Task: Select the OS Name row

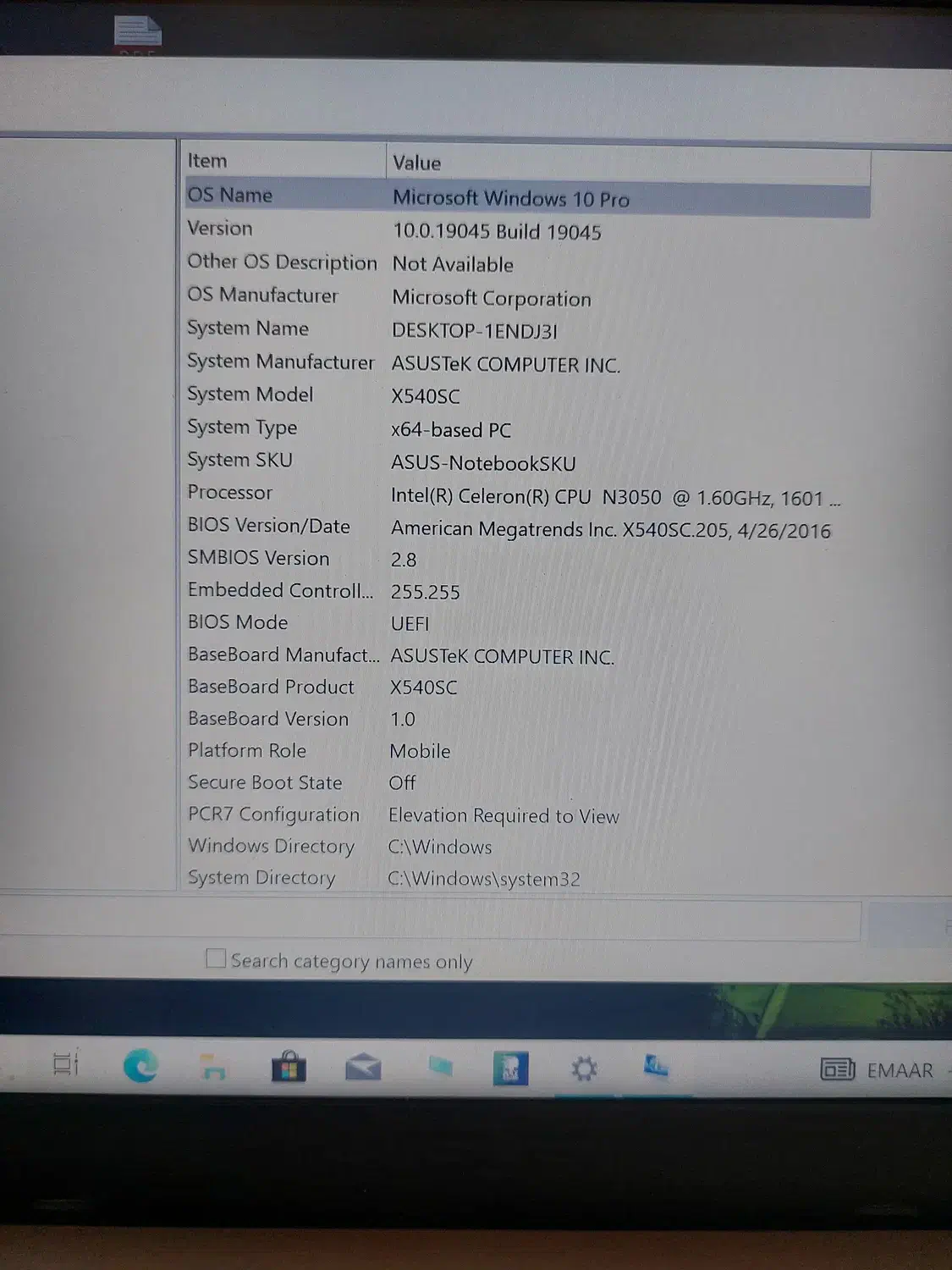Action: tap(527, 196)
